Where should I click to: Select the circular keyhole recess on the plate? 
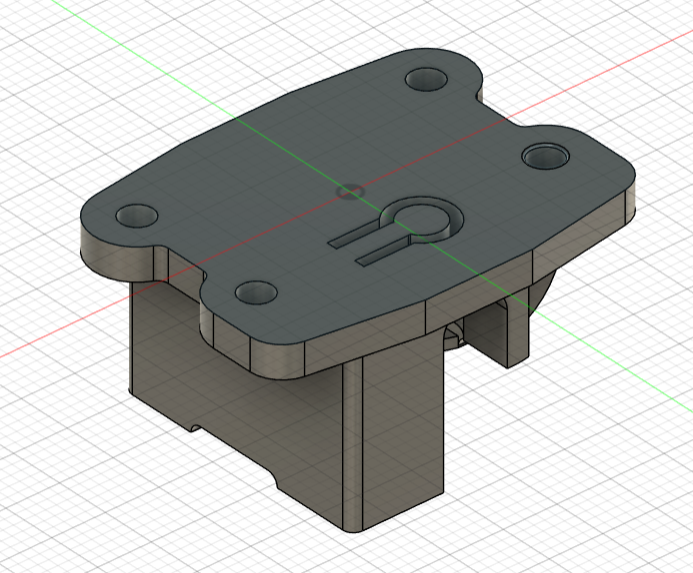click(422, 218)
